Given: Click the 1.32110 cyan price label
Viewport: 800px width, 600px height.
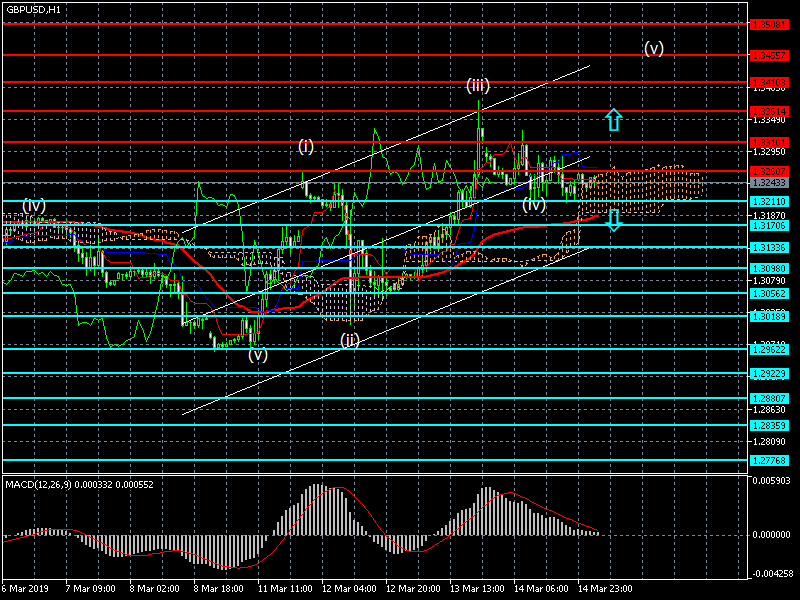Looking at the screenshot, I should coord(769,202).
